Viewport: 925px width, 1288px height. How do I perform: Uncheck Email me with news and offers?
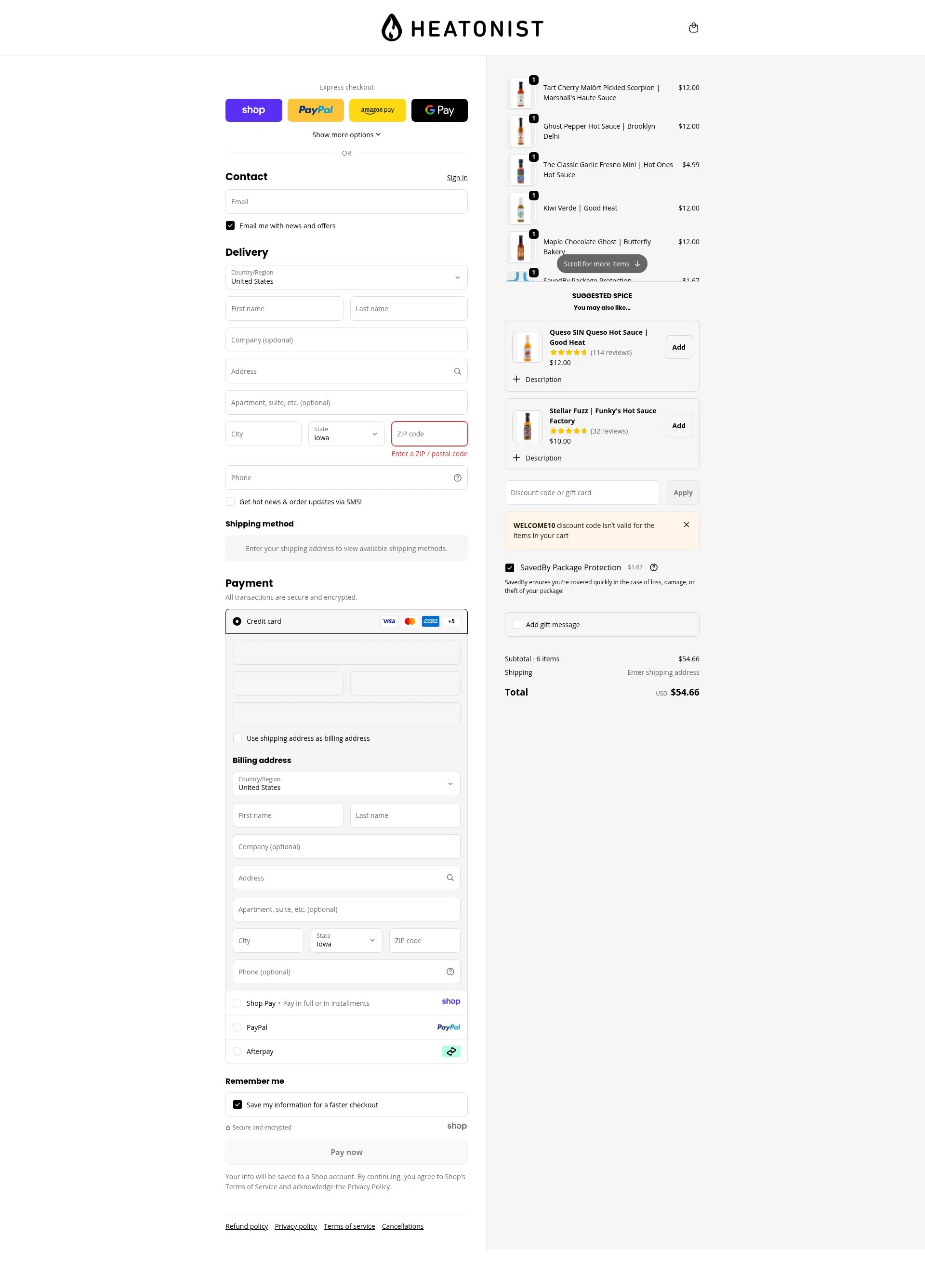point(230,226)
